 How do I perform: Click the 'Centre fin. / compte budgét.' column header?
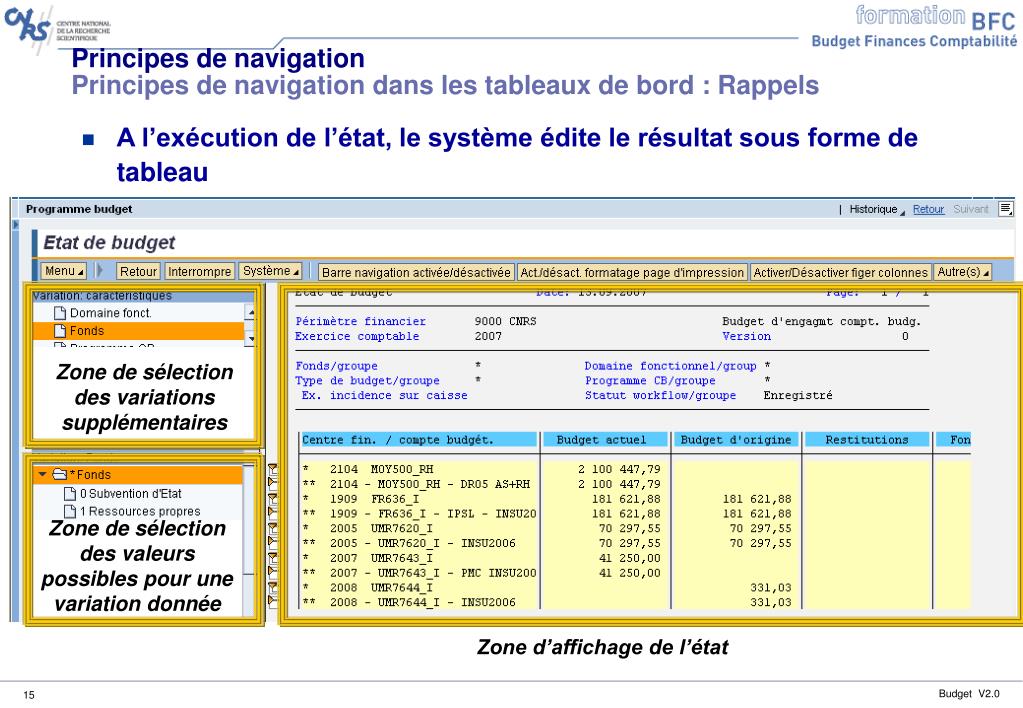pyautogui.click(x=419, y=440)
